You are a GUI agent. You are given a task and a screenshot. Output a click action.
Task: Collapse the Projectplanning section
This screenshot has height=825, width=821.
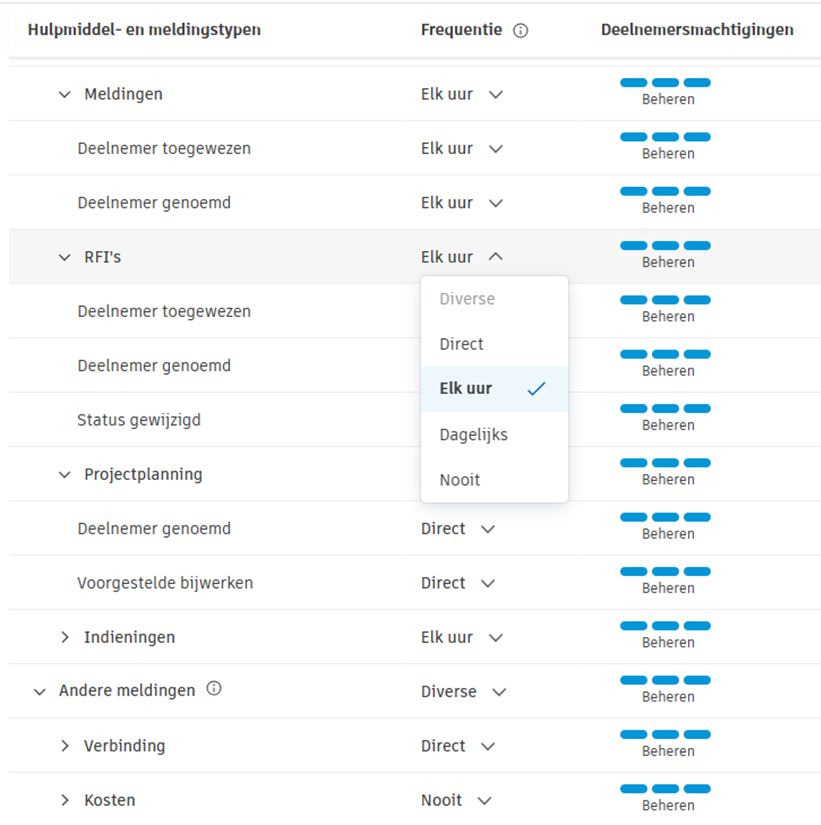[64, 474]
